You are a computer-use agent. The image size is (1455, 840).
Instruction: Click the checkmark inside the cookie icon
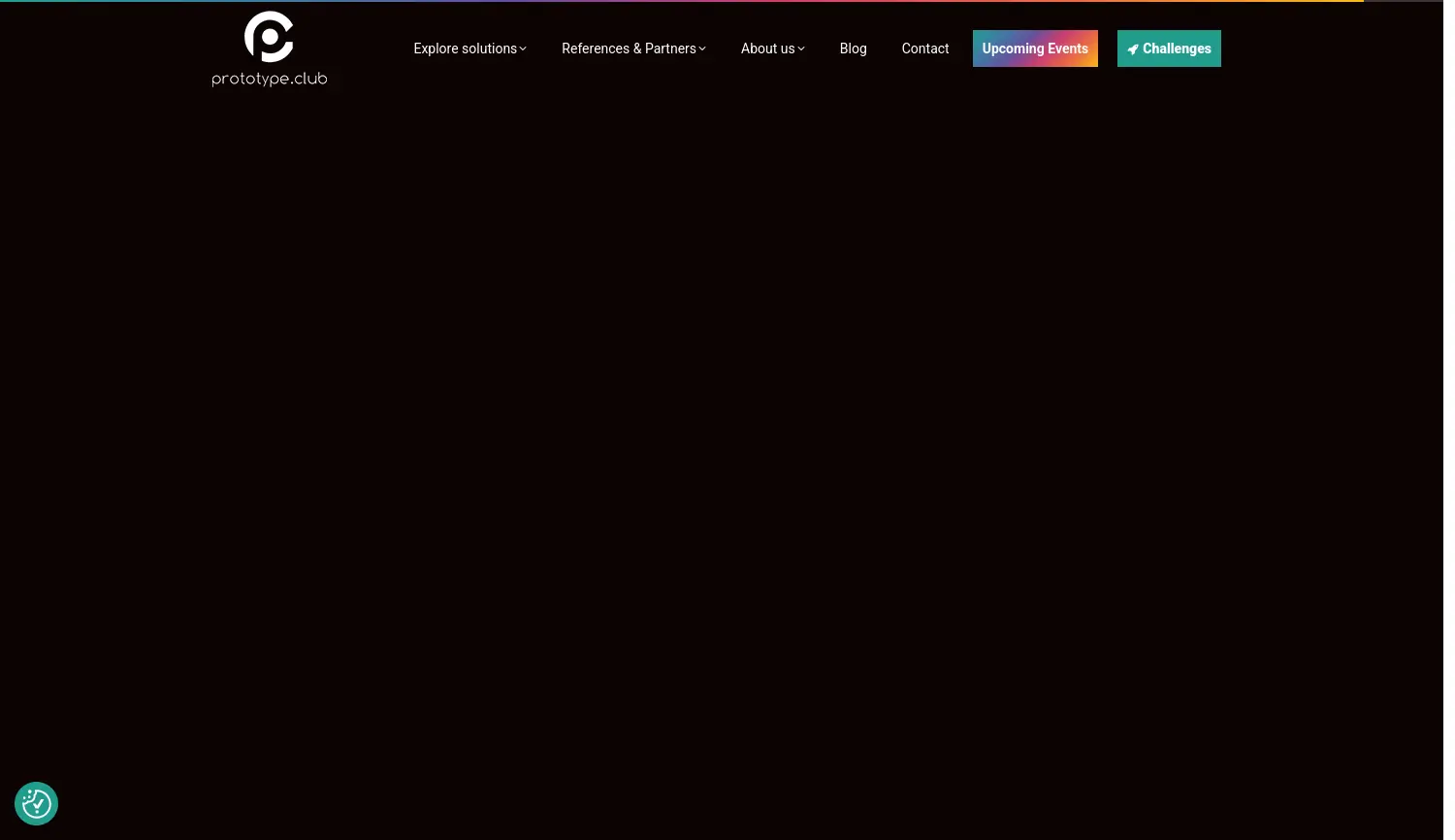point(37,805)
